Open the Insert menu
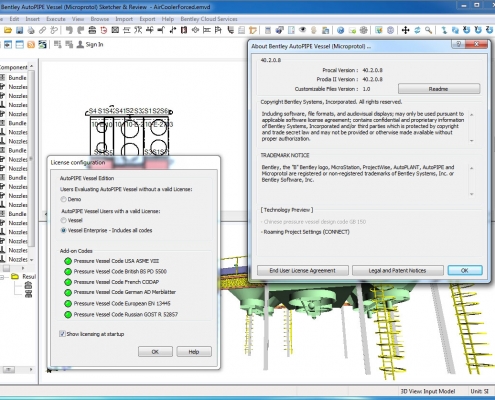Screen dimensions: 495x400 32,19
